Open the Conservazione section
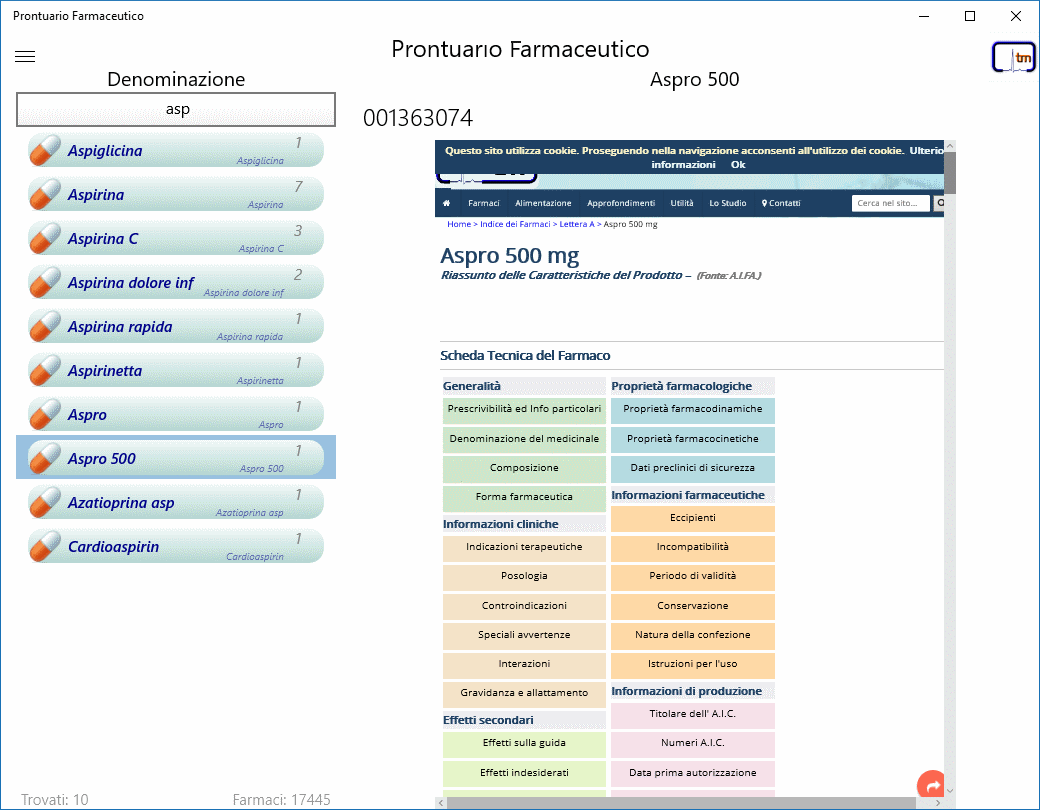The width and height of the screenshot is (1040, 810). click(x=692, y=606)
